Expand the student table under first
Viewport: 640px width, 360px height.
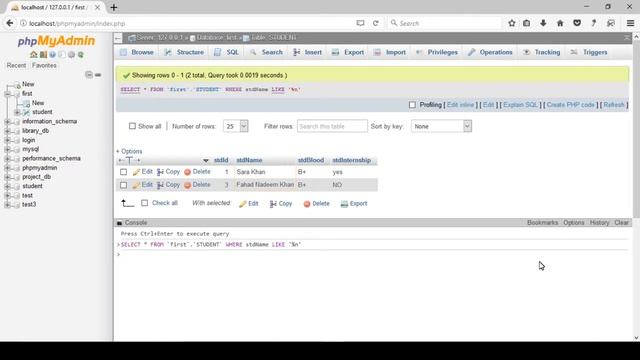point(17,112)
